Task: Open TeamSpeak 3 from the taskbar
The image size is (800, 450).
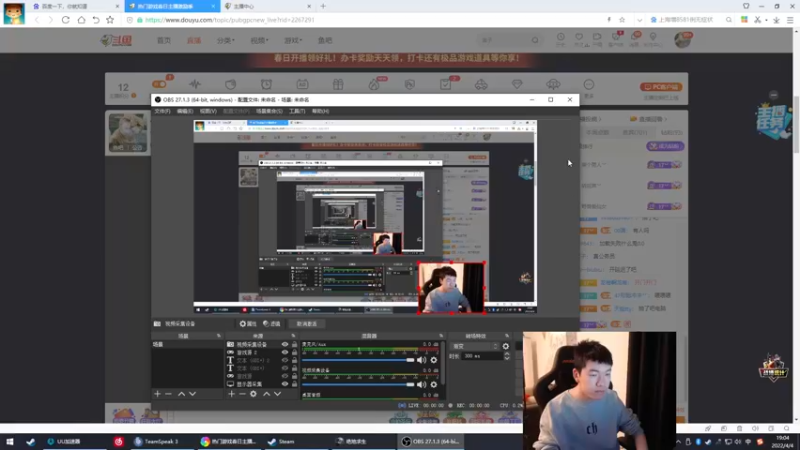Action: click(x=157, y=441)
